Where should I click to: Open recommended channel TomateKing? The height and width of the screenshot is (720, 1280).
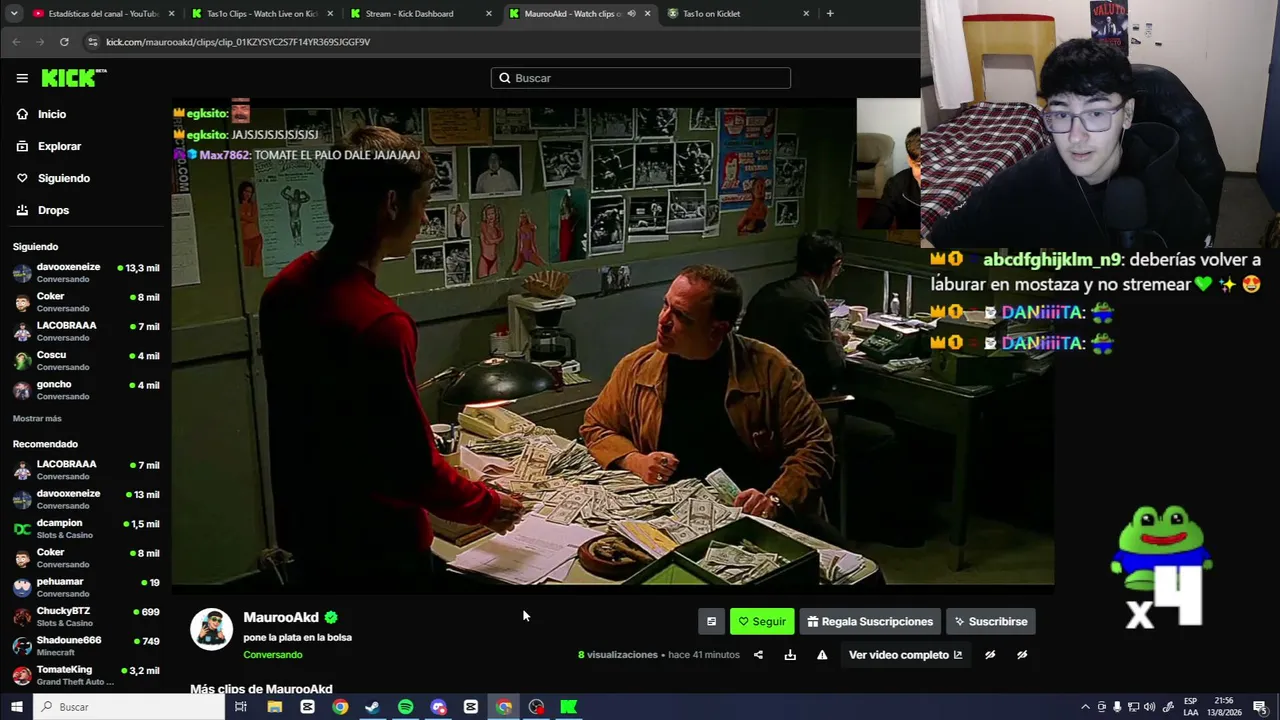pyautogui.click(x=86, y=675)
